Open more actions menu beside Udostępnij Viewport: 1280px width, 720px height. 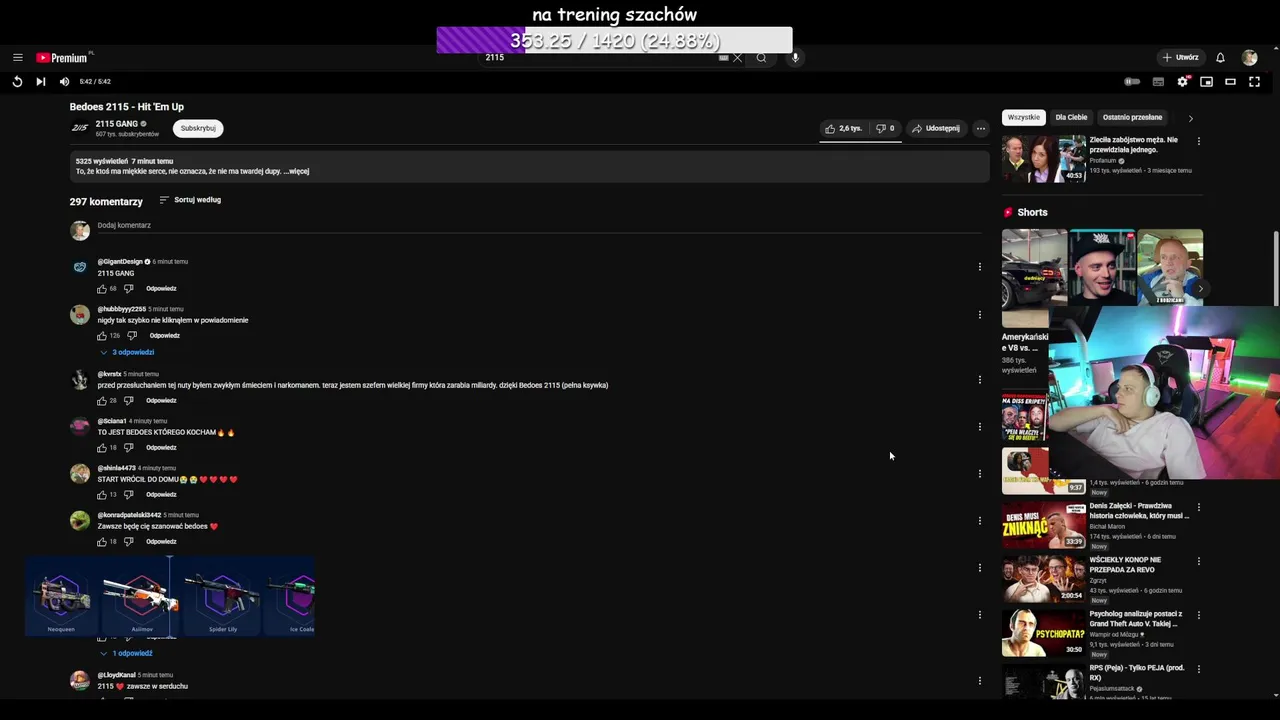[x=981, y=128]
